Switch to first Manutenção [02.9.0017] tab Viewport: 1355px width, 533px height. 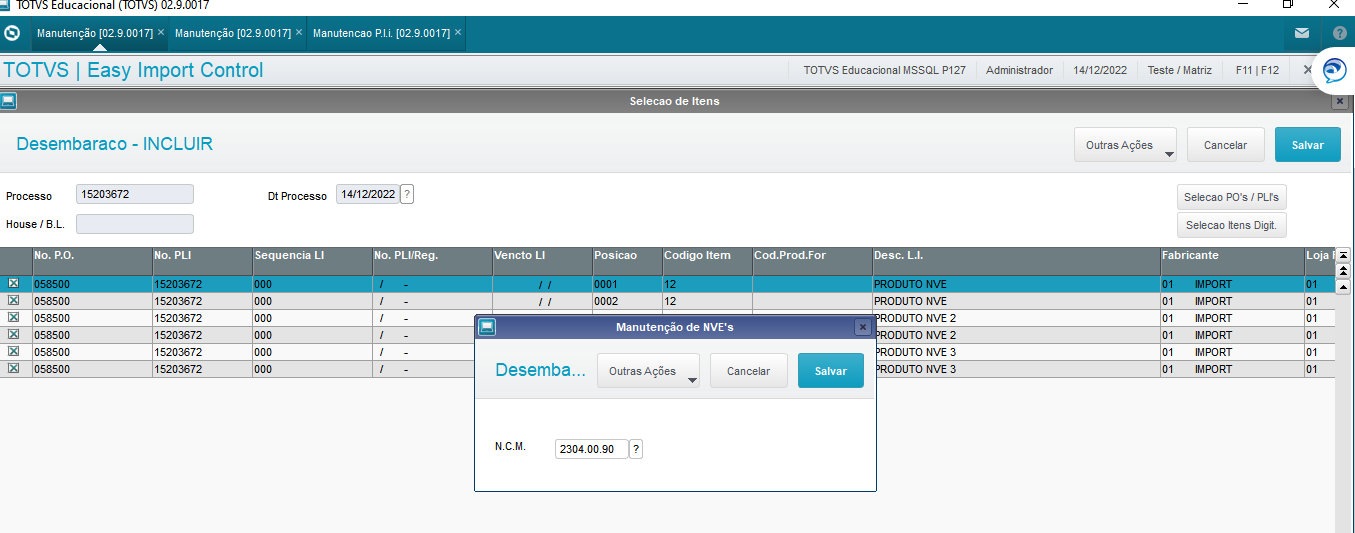95,33
